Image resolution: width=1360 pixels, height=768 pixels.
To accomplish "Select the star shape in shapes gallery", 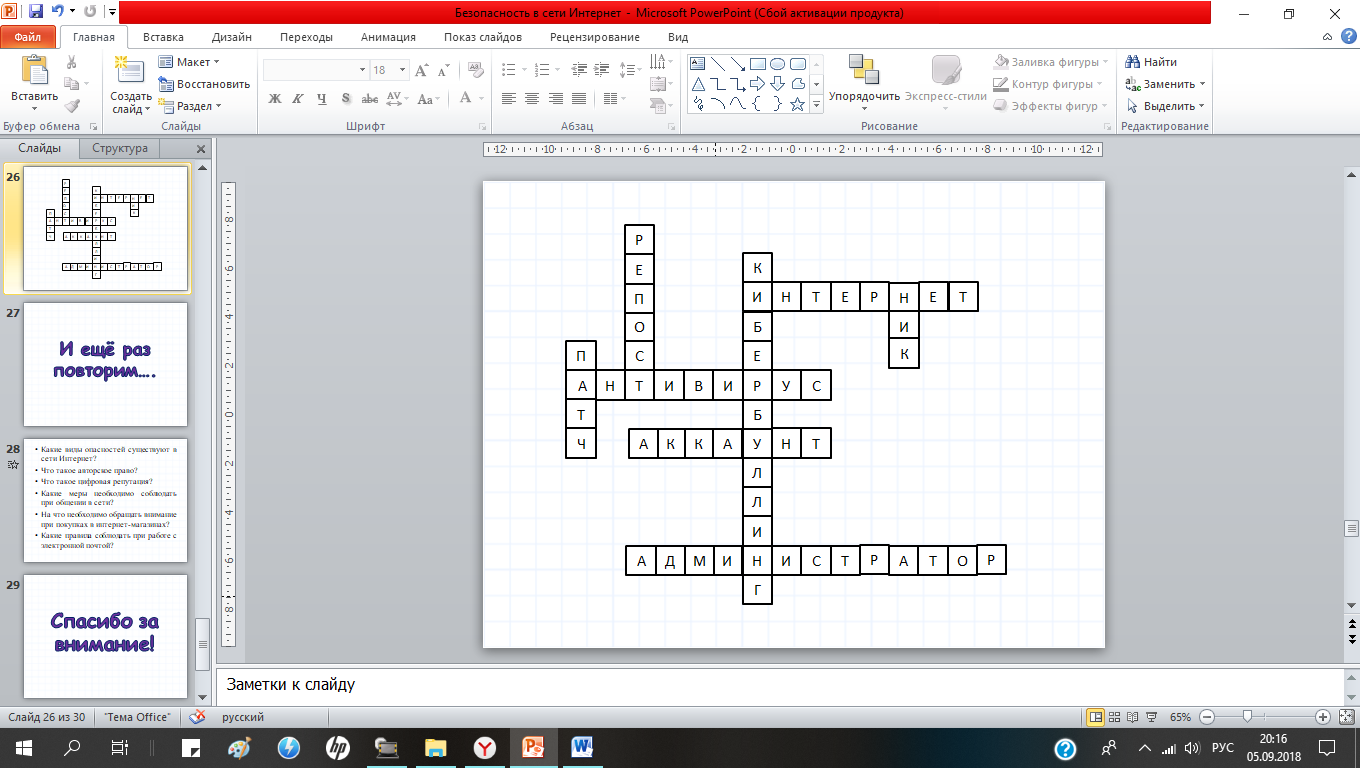I will [x=798, y=104].
